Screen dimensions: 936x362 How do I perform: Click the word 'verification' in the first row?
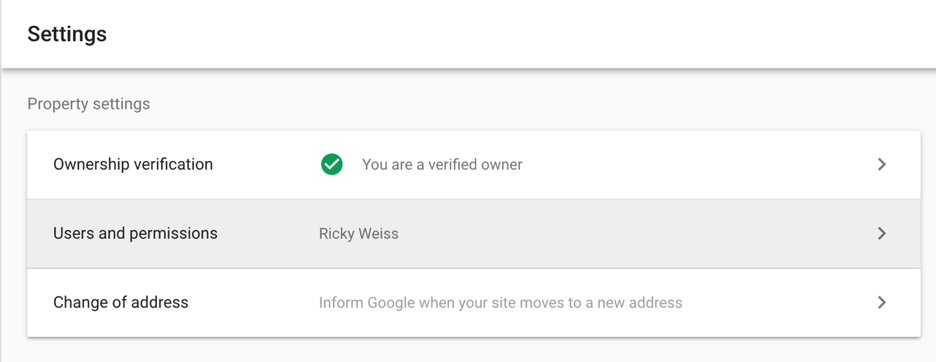click(171, 164)
